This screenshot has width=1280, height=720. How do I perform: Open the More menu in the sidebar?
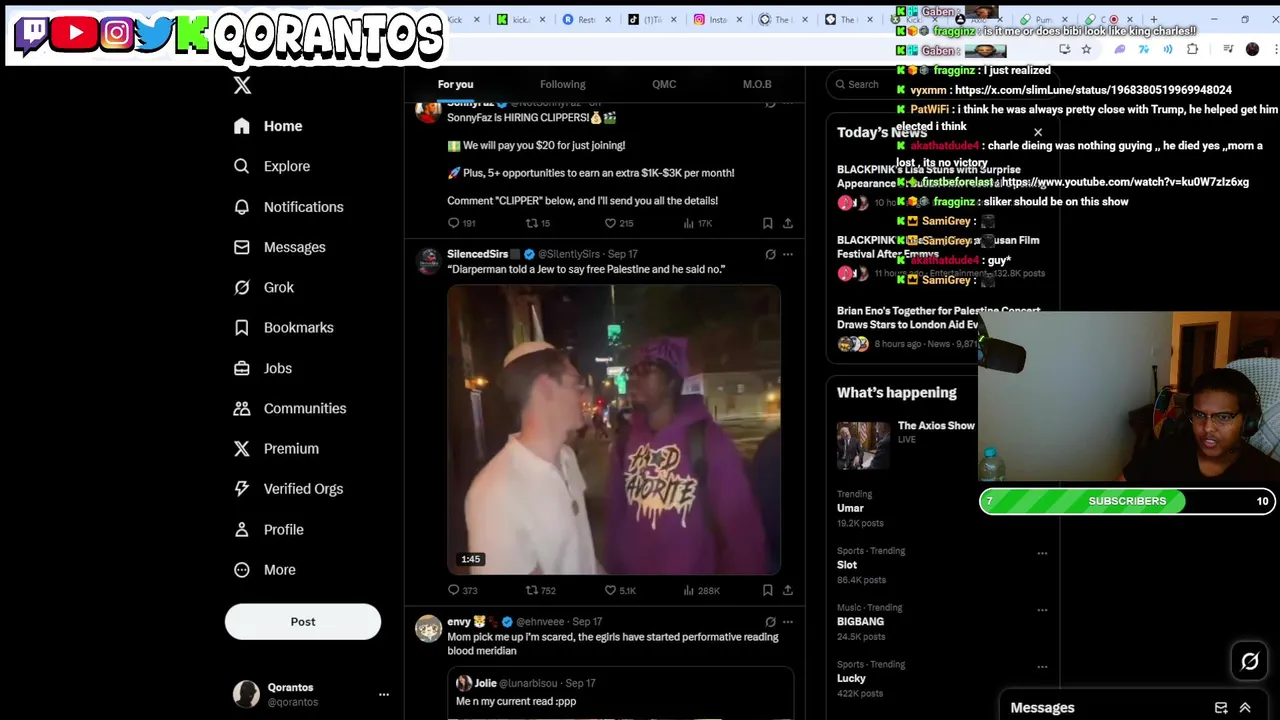[264, 570]
